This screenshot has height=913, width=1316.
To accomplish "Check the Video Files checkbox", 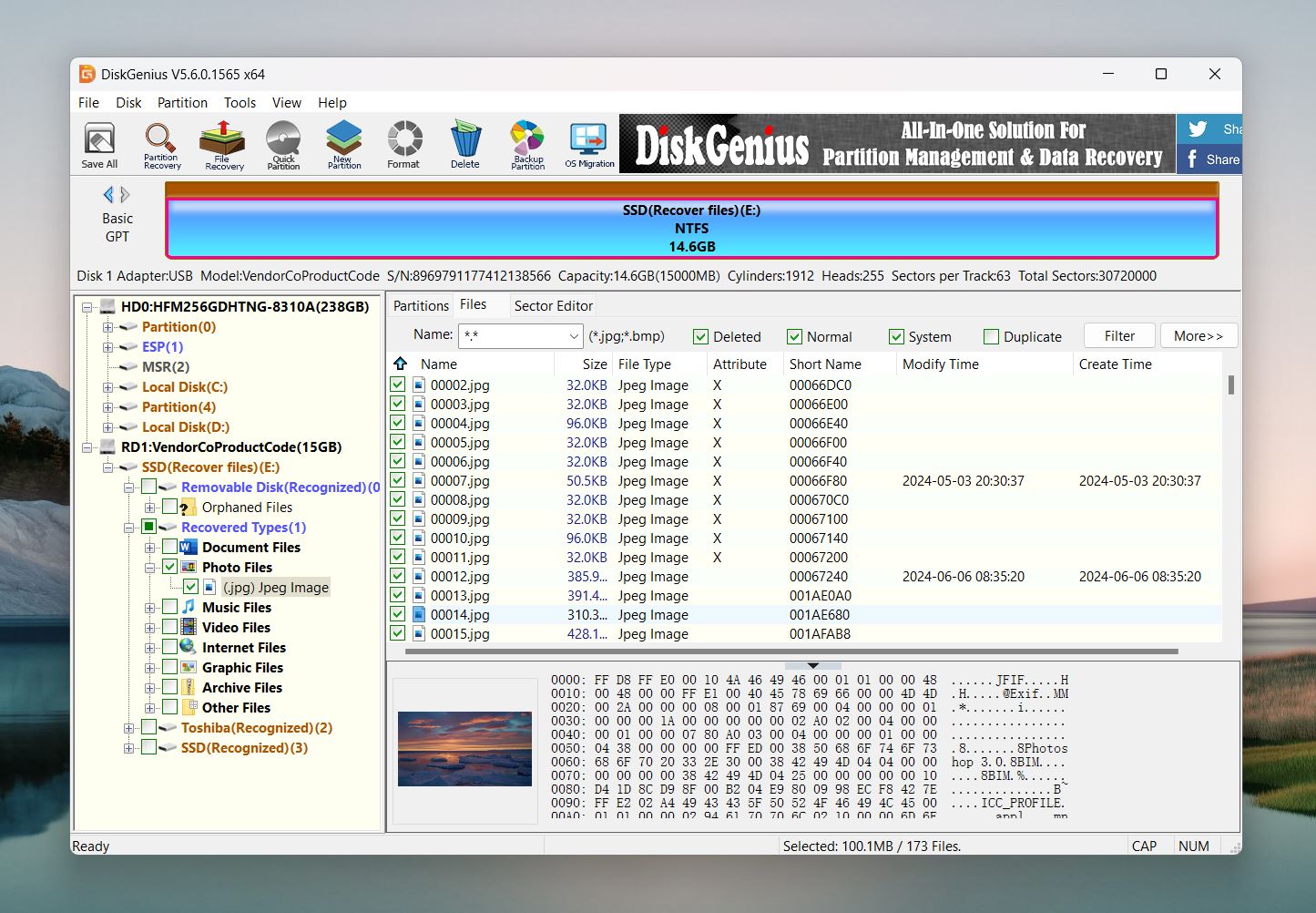I will [169, 627].
